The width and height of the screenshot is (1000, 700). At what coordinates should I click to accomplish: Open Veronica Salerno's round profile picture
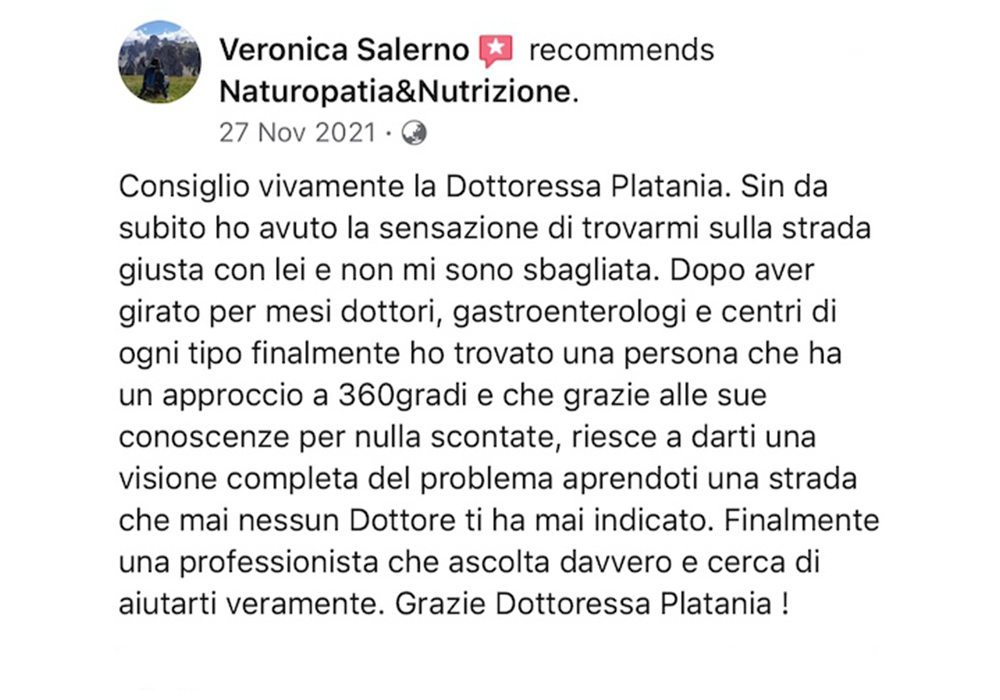click(159, 62)
